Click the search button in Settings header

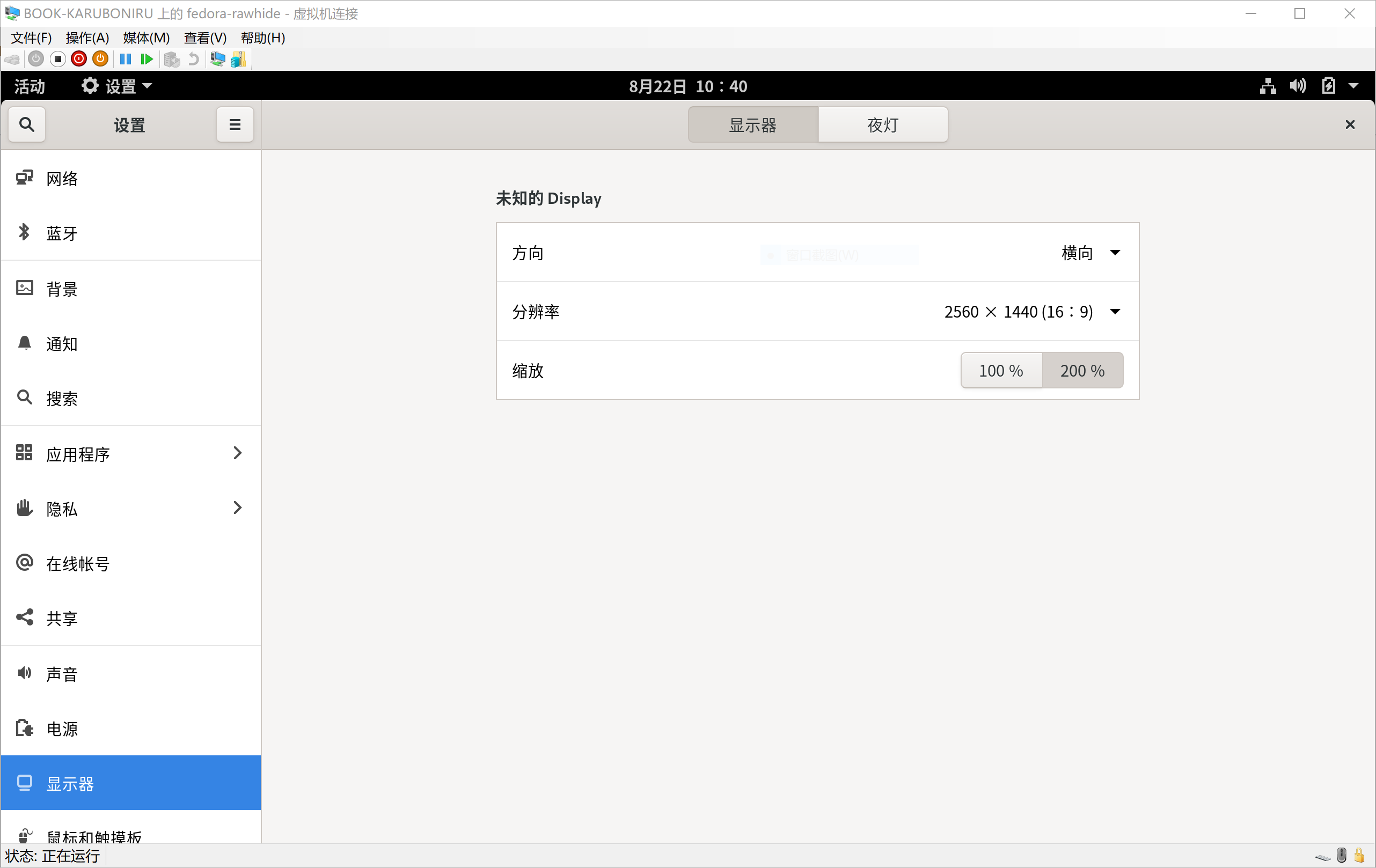[x=27, y=124]
